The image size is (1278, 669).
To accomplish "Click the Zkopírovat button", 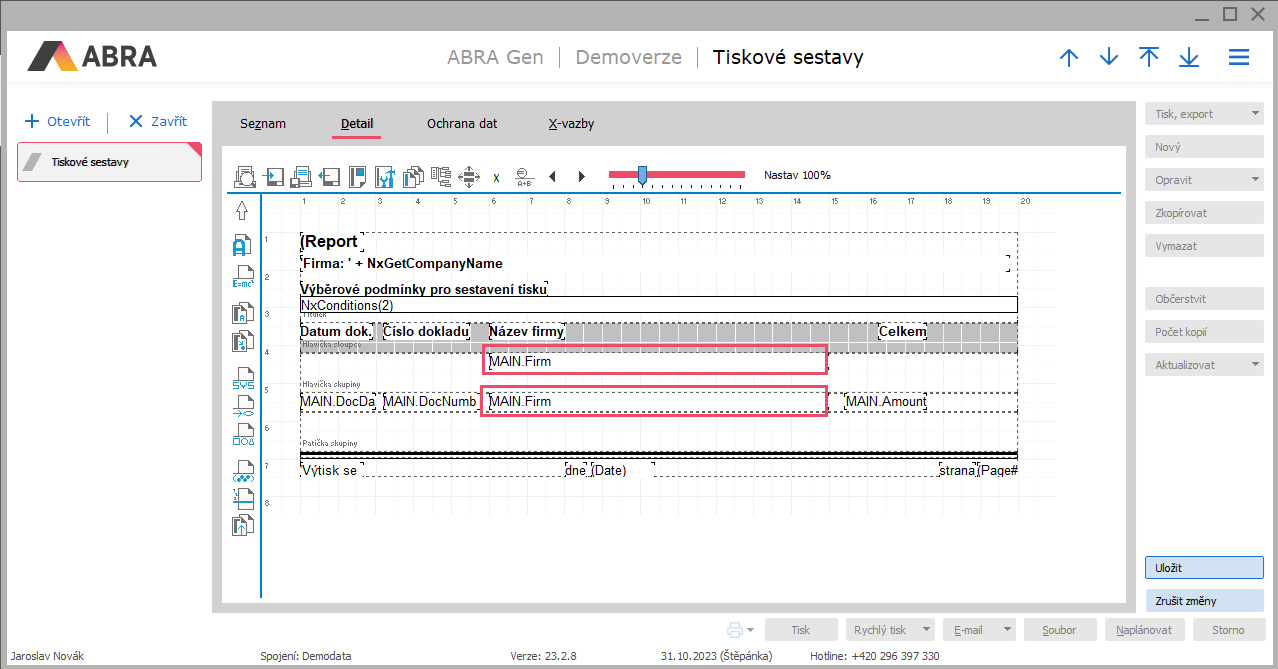I will (1204, 213).
